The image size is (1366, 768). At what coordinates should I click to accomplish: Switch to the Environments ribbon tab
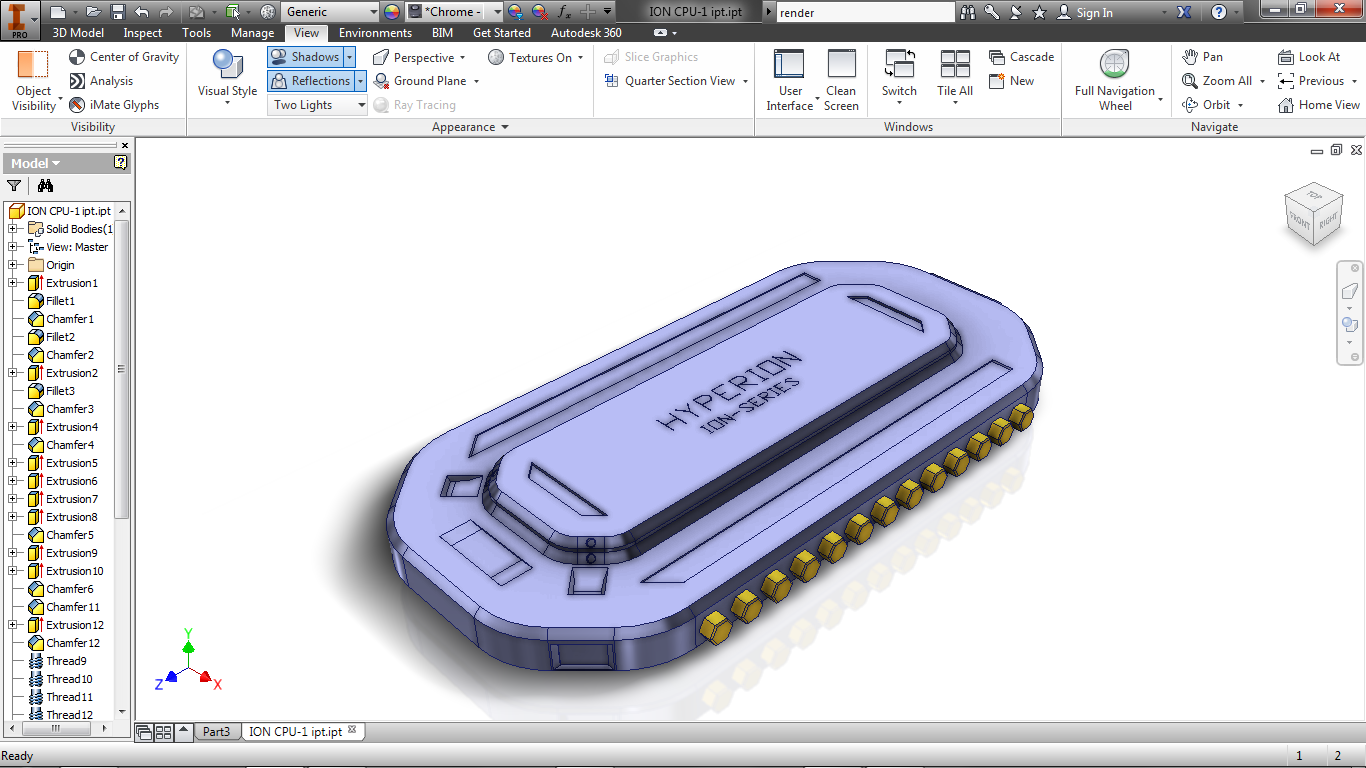pyautogui.click(x=375, y=33)
